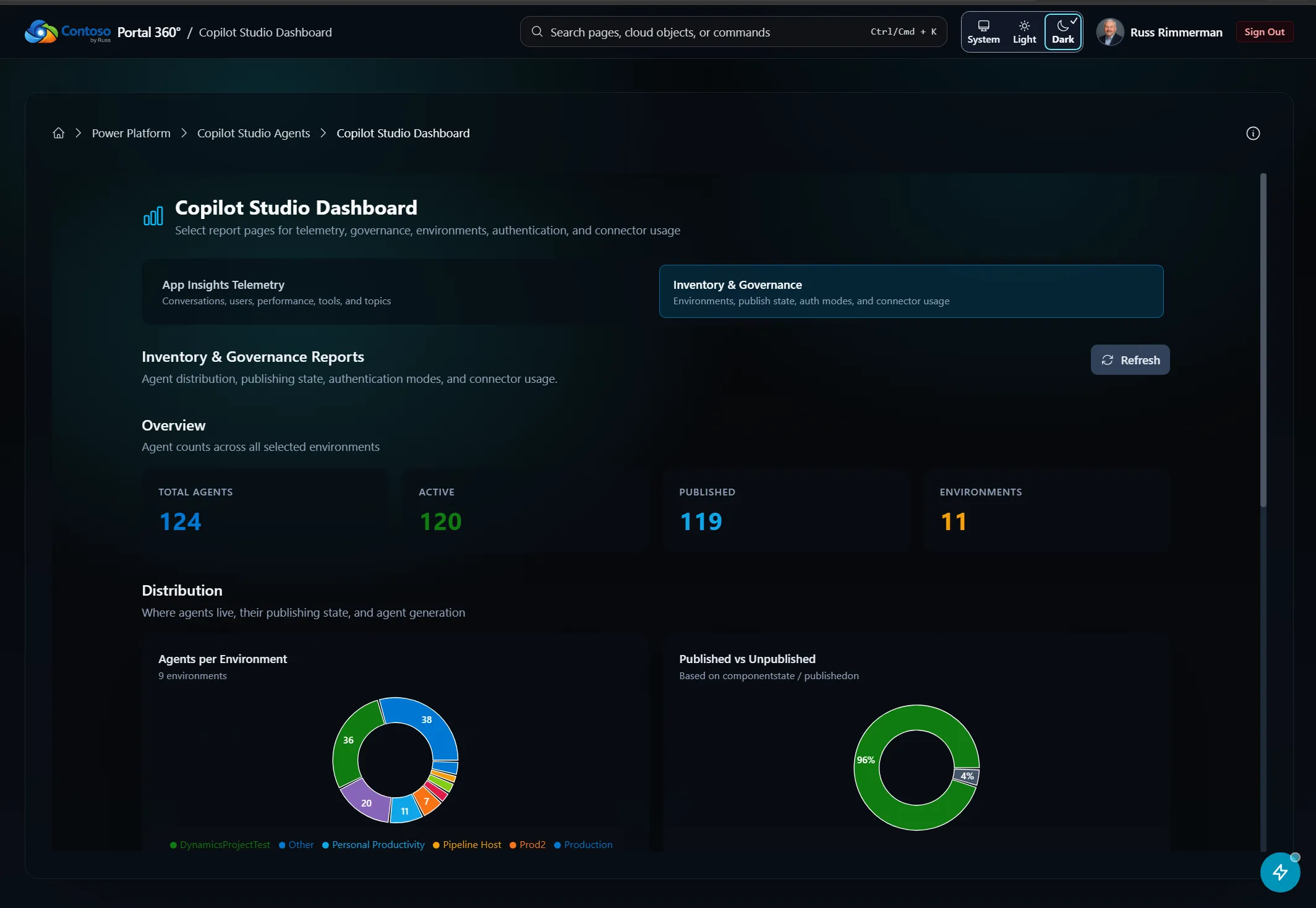Select the System theme option
The image size is (1316, 908).
tap(983, 32)
